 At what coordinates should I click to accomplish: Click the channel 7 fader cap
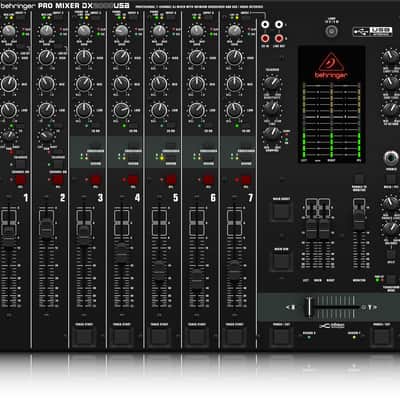[235, 269]
